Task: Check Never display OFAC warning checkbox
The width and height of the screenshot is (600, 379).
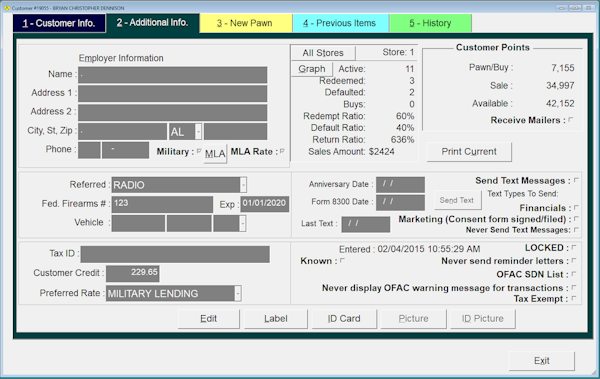Action: 574,288
